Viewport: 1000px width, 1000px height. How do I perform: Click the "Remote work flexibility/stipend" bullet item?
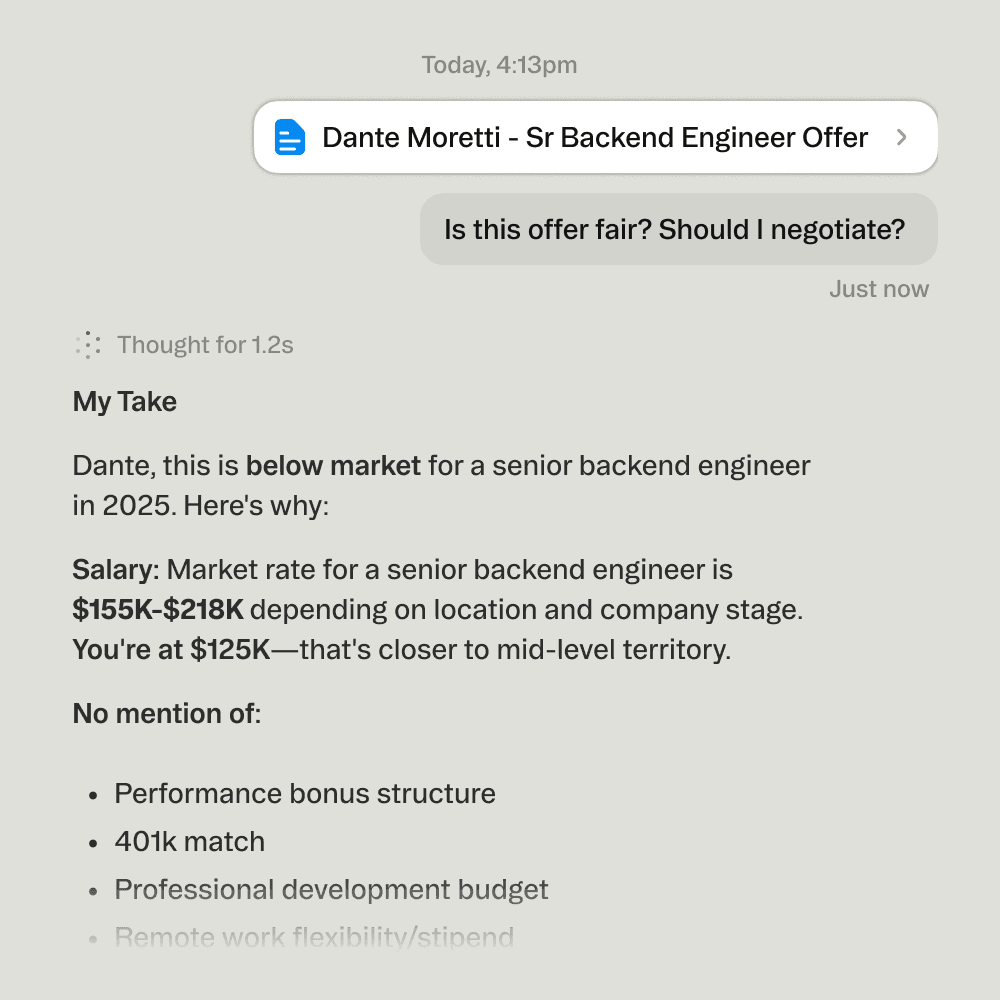tap(314, 938)
